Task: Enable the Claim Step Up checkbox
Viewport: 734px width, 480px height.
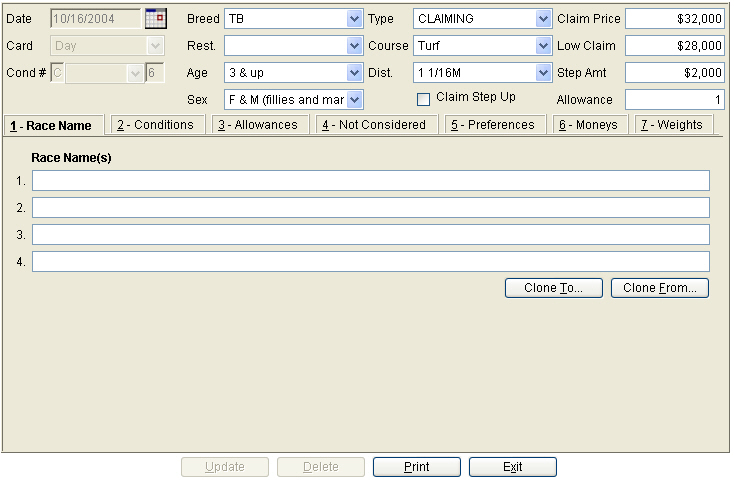Action: [423, 98]
